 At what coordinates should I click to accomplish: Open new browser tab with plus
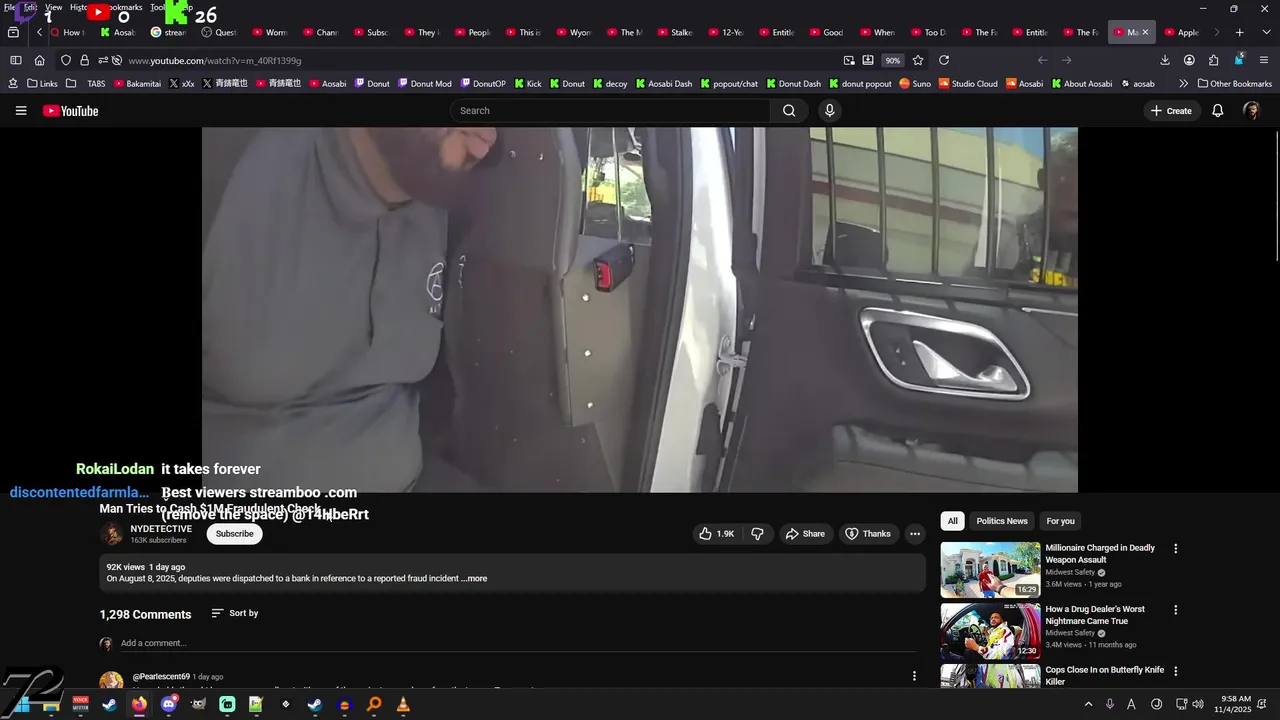pyautogui.click(x=1239, y=33)
